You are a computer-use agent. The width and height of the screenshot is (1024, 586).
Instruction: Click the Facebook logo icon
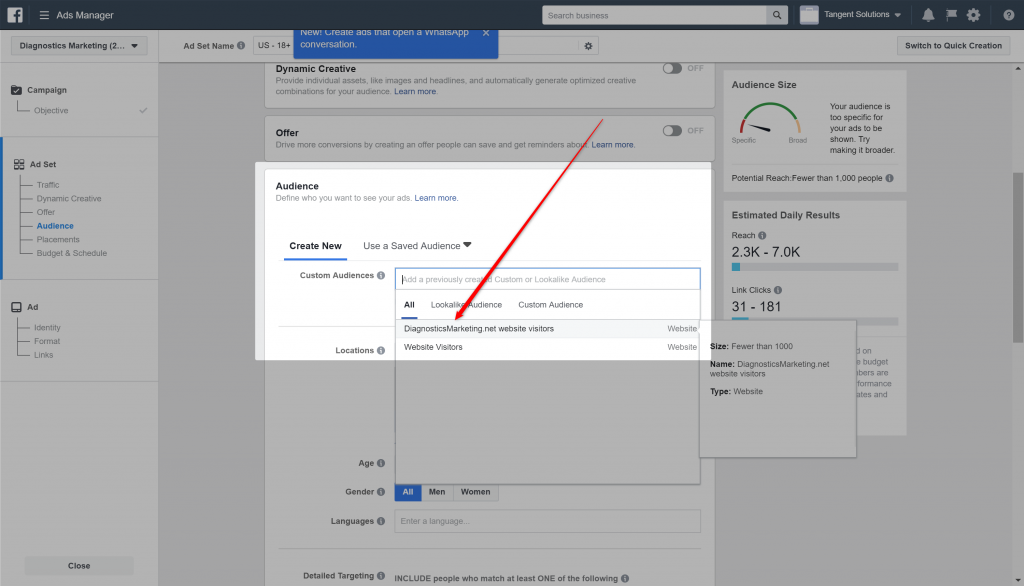pos(14,14)
